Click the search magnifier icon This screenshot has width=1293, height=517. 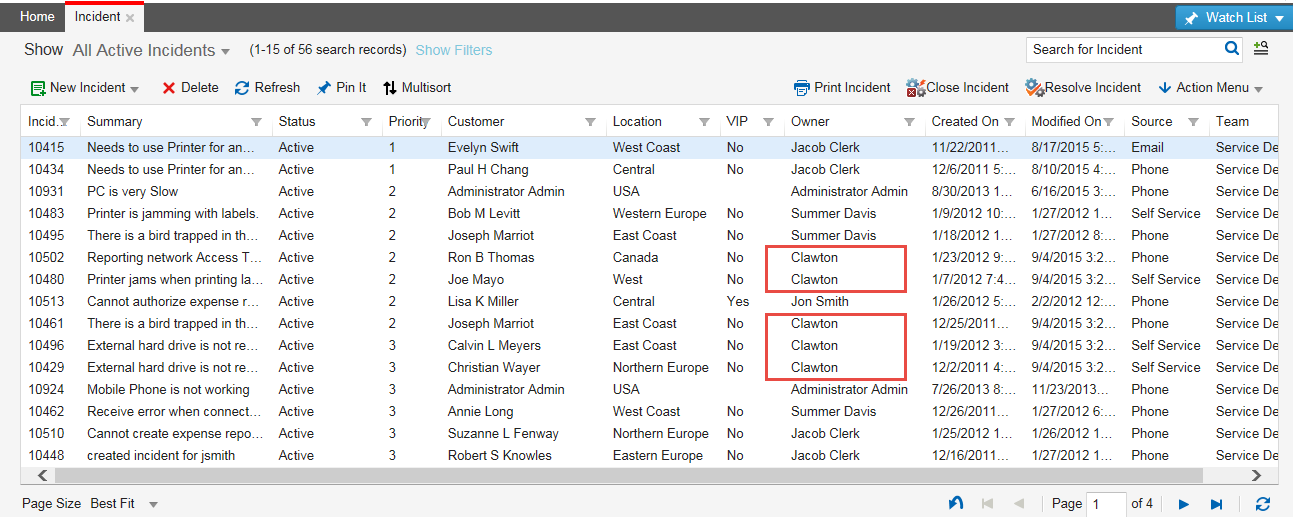pos(1232,49)
